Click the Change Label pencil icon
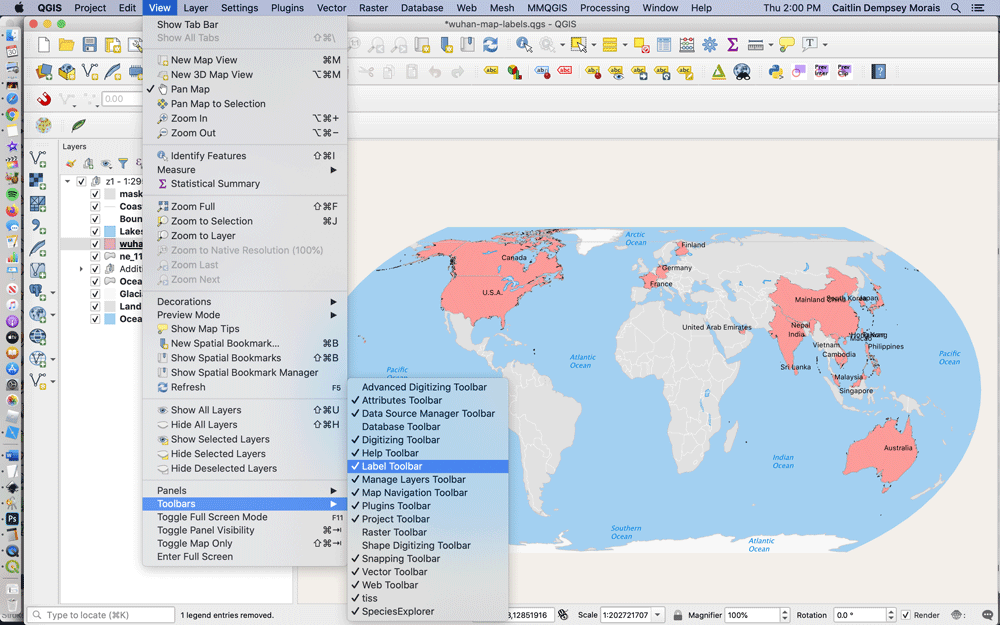The height and width of the screenshot is (625, 1000). click(x=684, y=72)
